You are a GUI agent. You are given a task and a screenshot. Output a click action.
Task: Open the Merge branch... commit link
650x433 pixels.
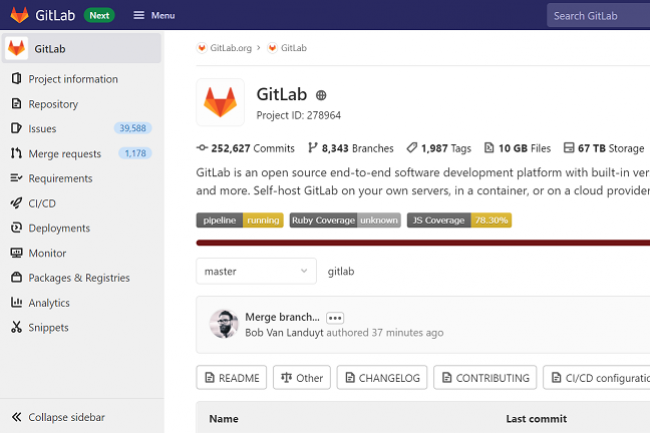[282, 317]
